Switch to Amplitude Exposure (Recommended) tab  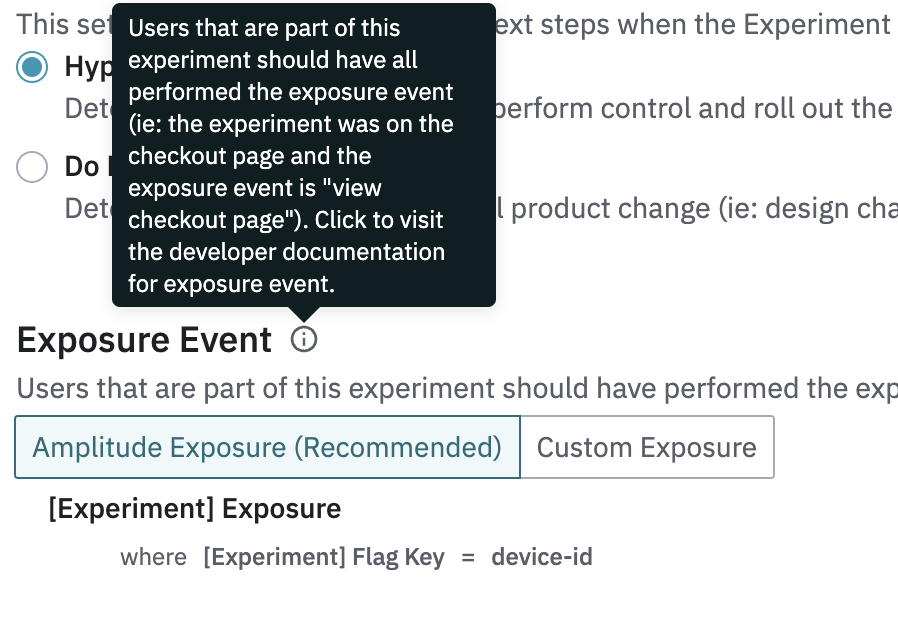click(267, 447)
